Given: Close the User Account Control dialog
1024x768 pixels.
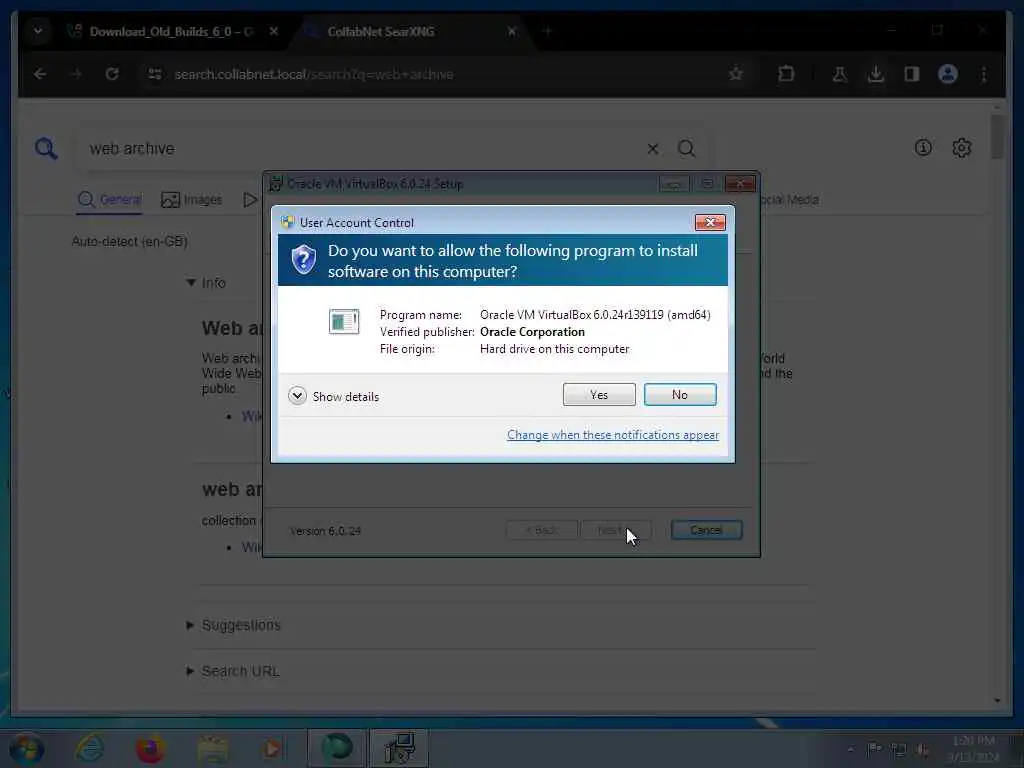Looking at the screenshot, I should (x=710, y=223).
